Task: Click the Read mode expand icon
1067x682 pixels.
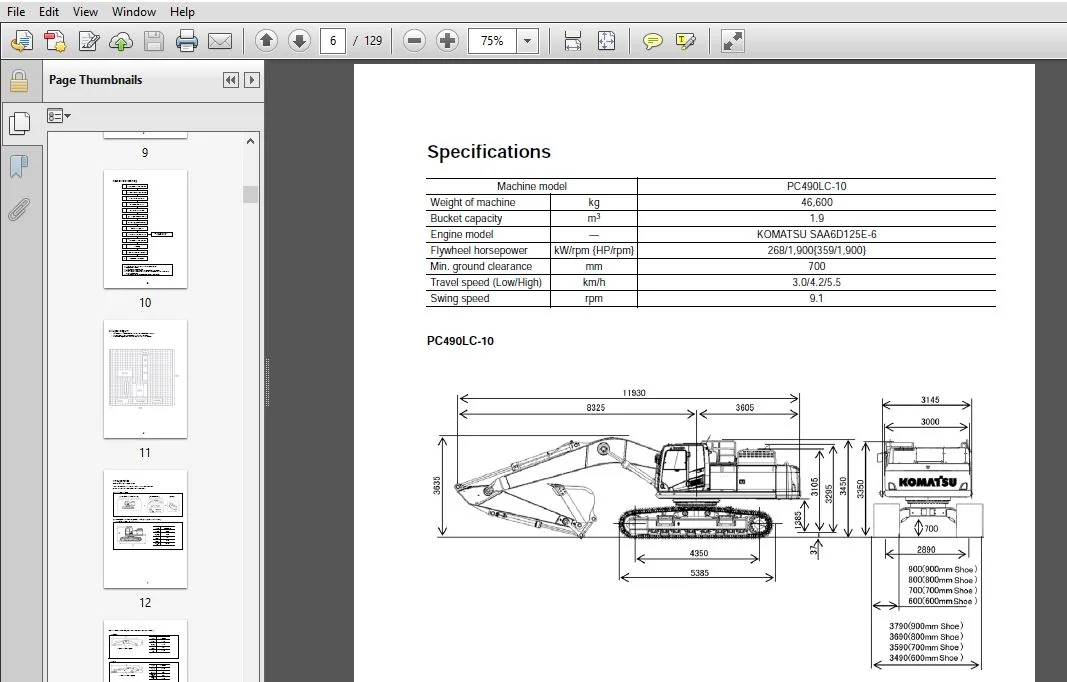Action: 732,41
